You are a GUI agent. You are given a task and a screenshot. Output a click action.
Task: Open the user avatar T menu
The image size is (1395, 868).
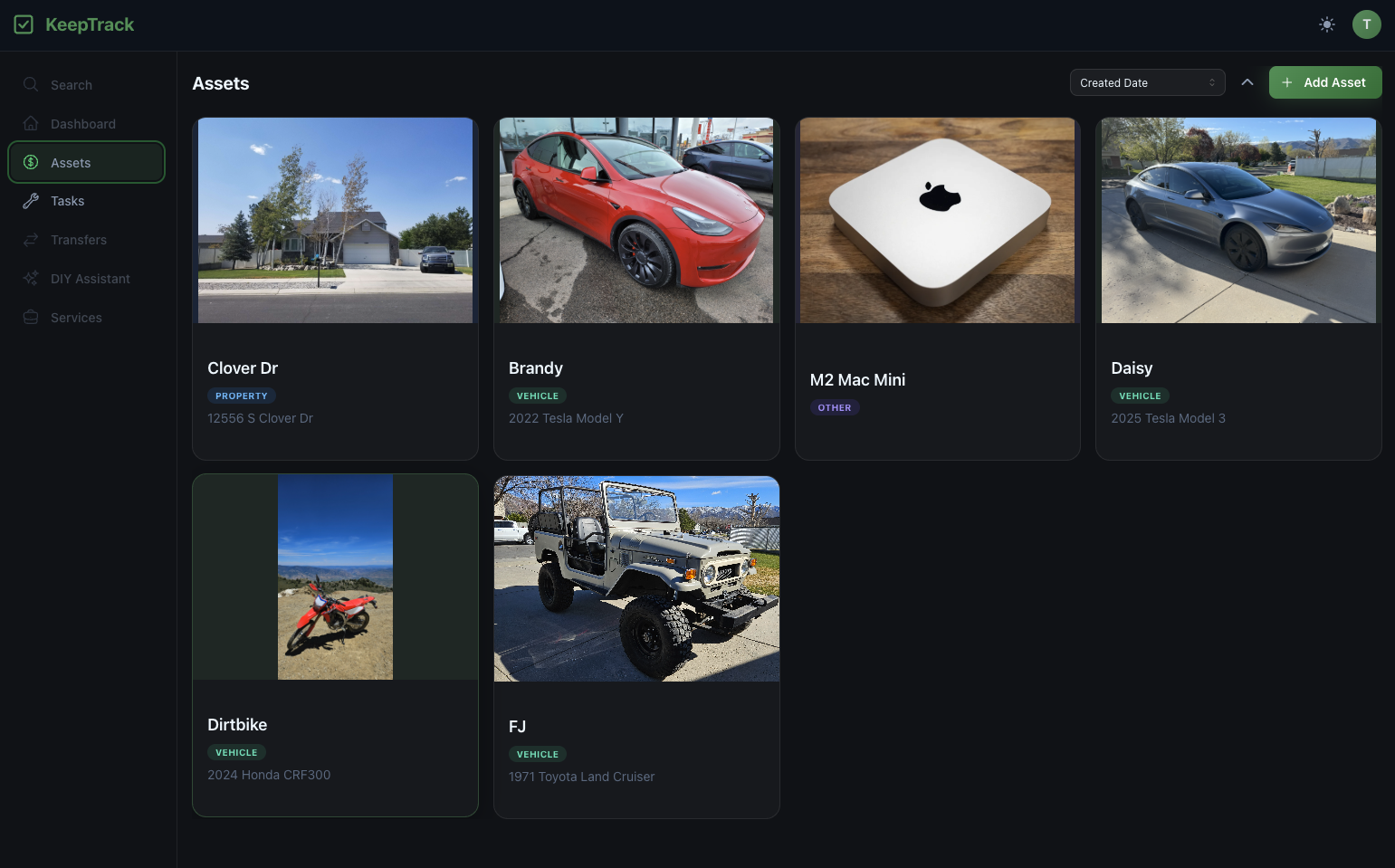(1367, 24)
